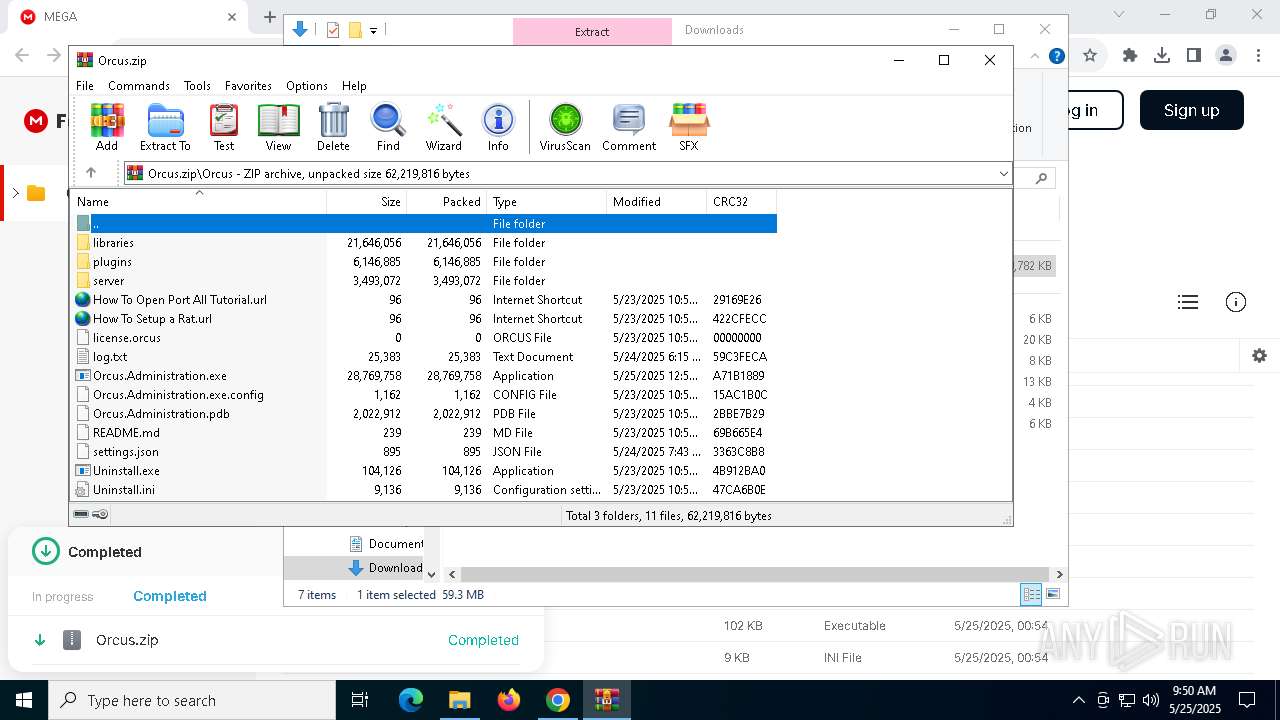Viewport: 1280px width, 720px height.
Task: Select the Extract tab in Explorer
Action: [592, 31]
